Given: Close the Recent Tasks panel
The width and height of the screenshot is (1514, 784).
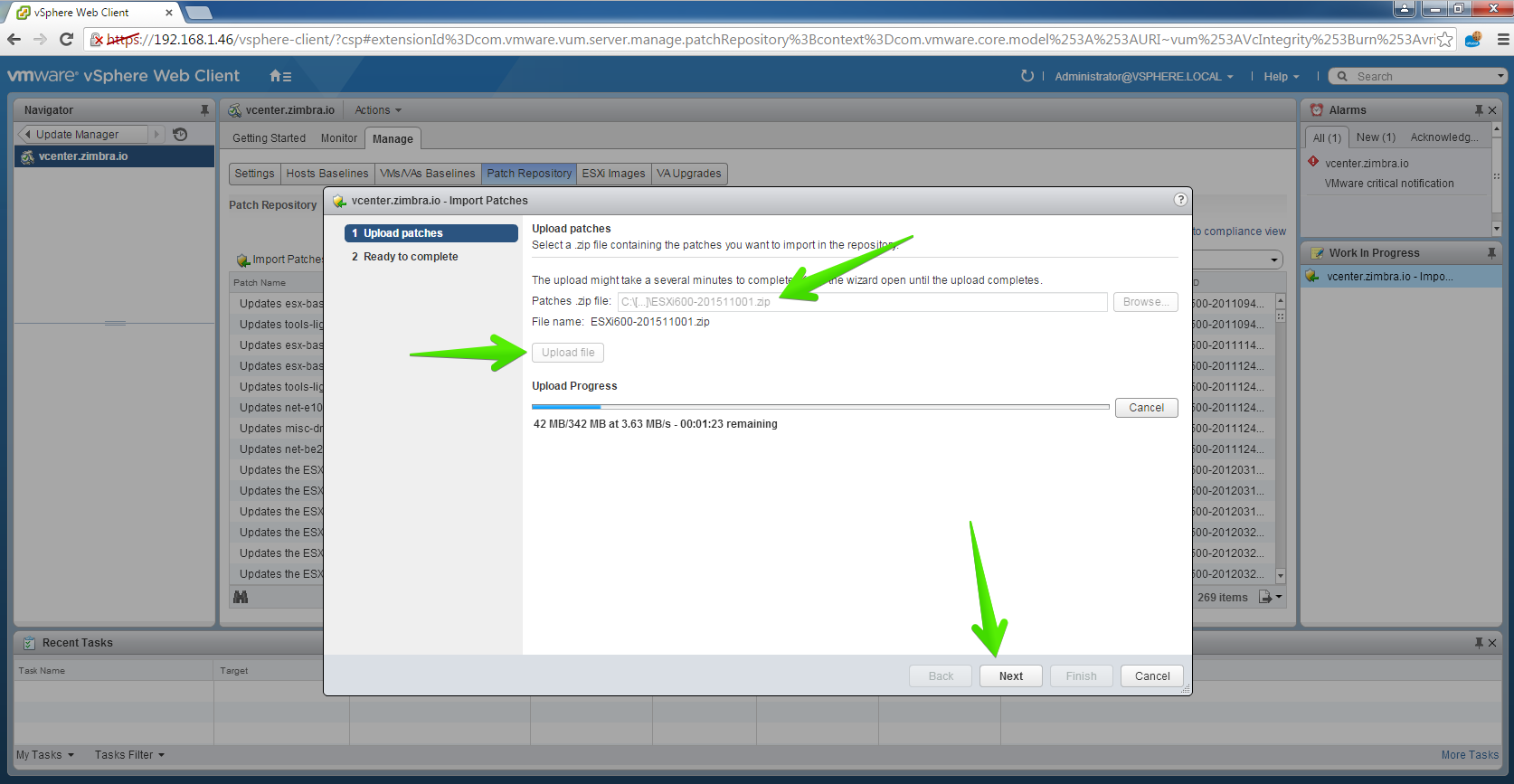Looking at the screenshot, I should (1492, 643).
